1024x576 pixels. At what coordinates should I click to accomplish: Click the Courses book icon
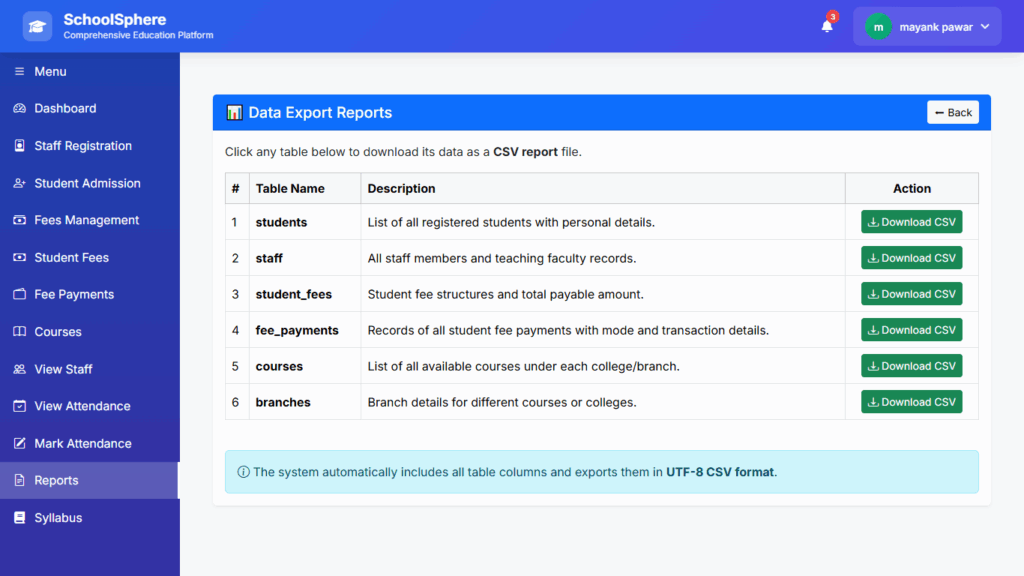[19, 332]
